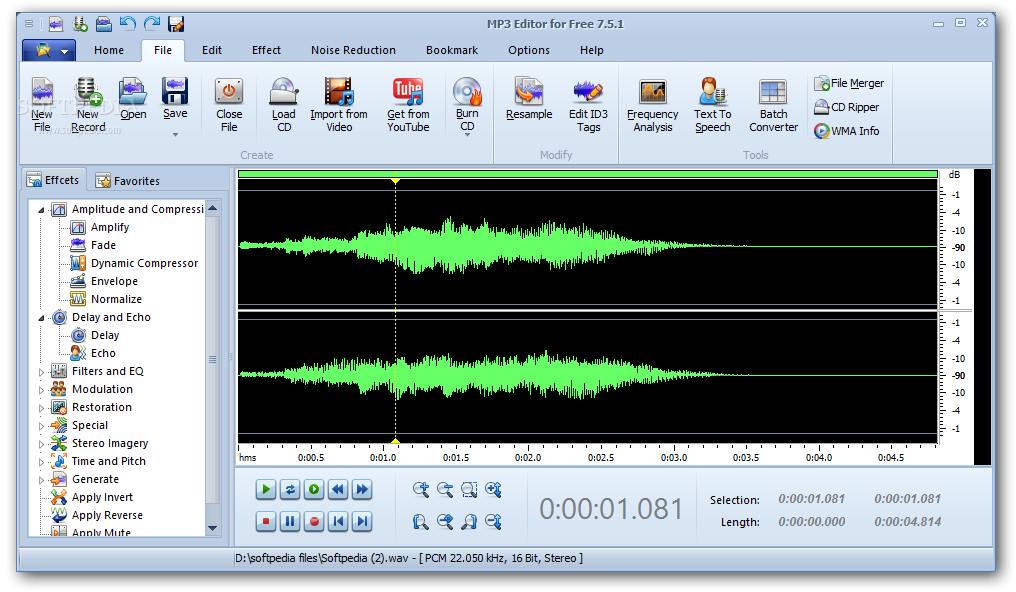The image size is (1016, 592).
Task: Choose Apply Reverse effect
Action: pyautogui.click(x=107, y=516)
